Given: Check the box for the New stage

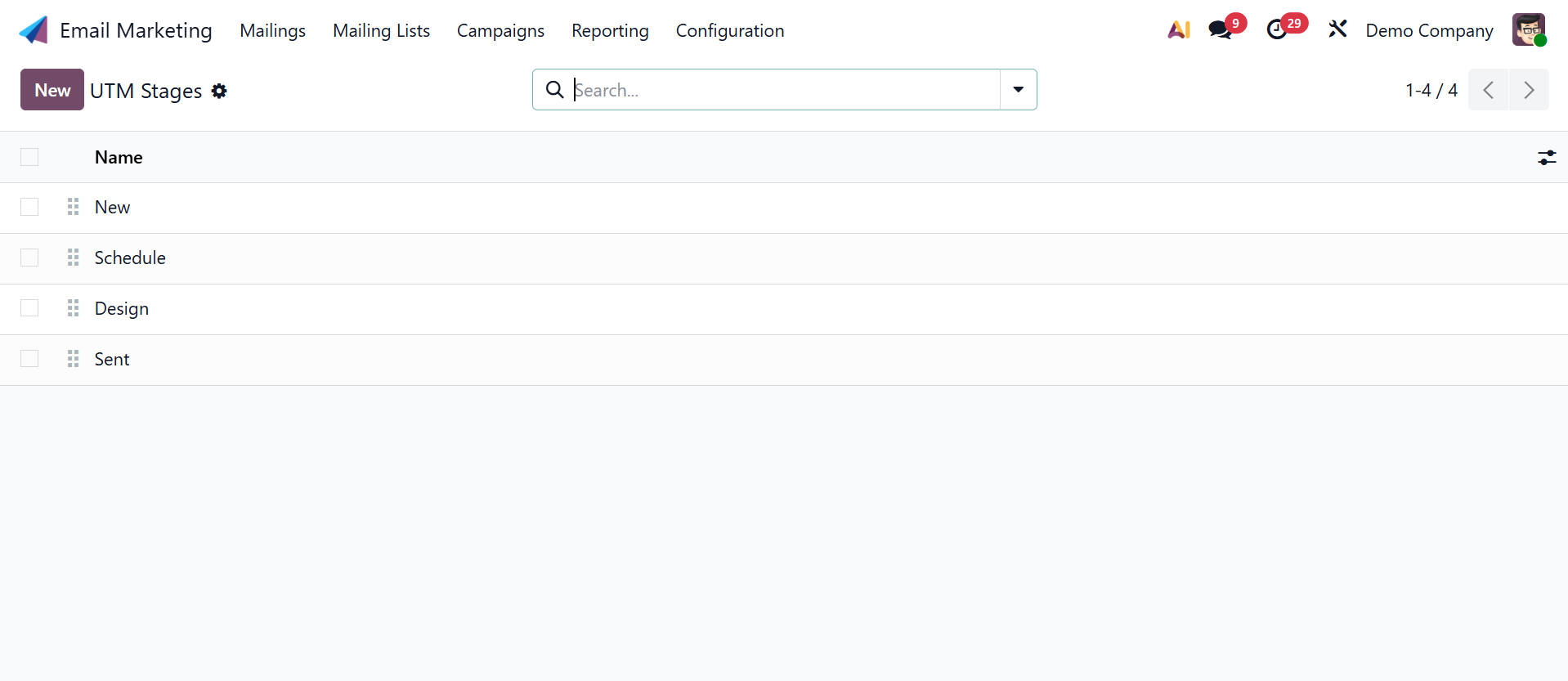Looking at the screenshot, I should (29, 207).
